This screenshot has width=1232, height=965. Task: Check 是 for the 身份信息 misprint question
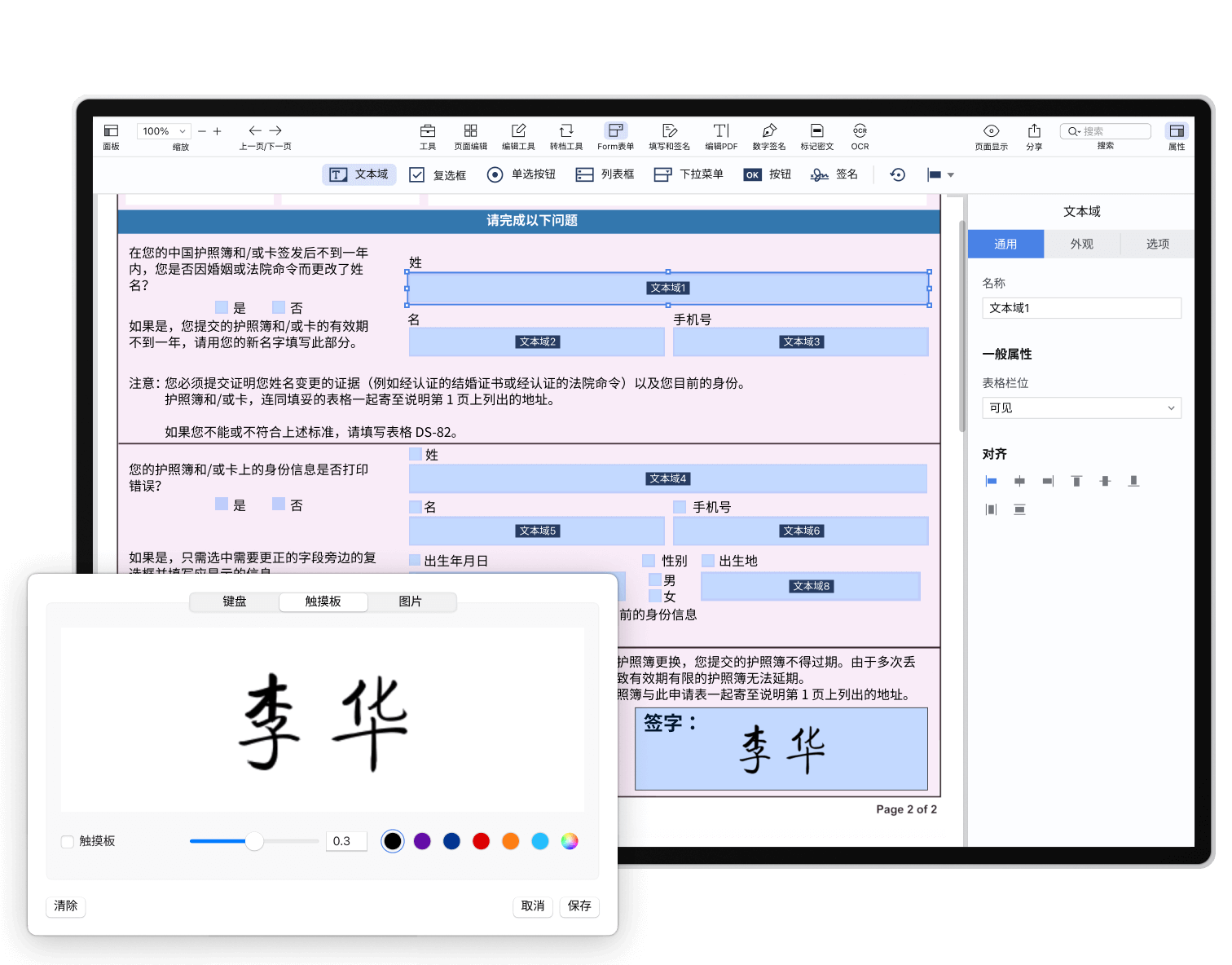pyautogui.click(x=222, y=504)
